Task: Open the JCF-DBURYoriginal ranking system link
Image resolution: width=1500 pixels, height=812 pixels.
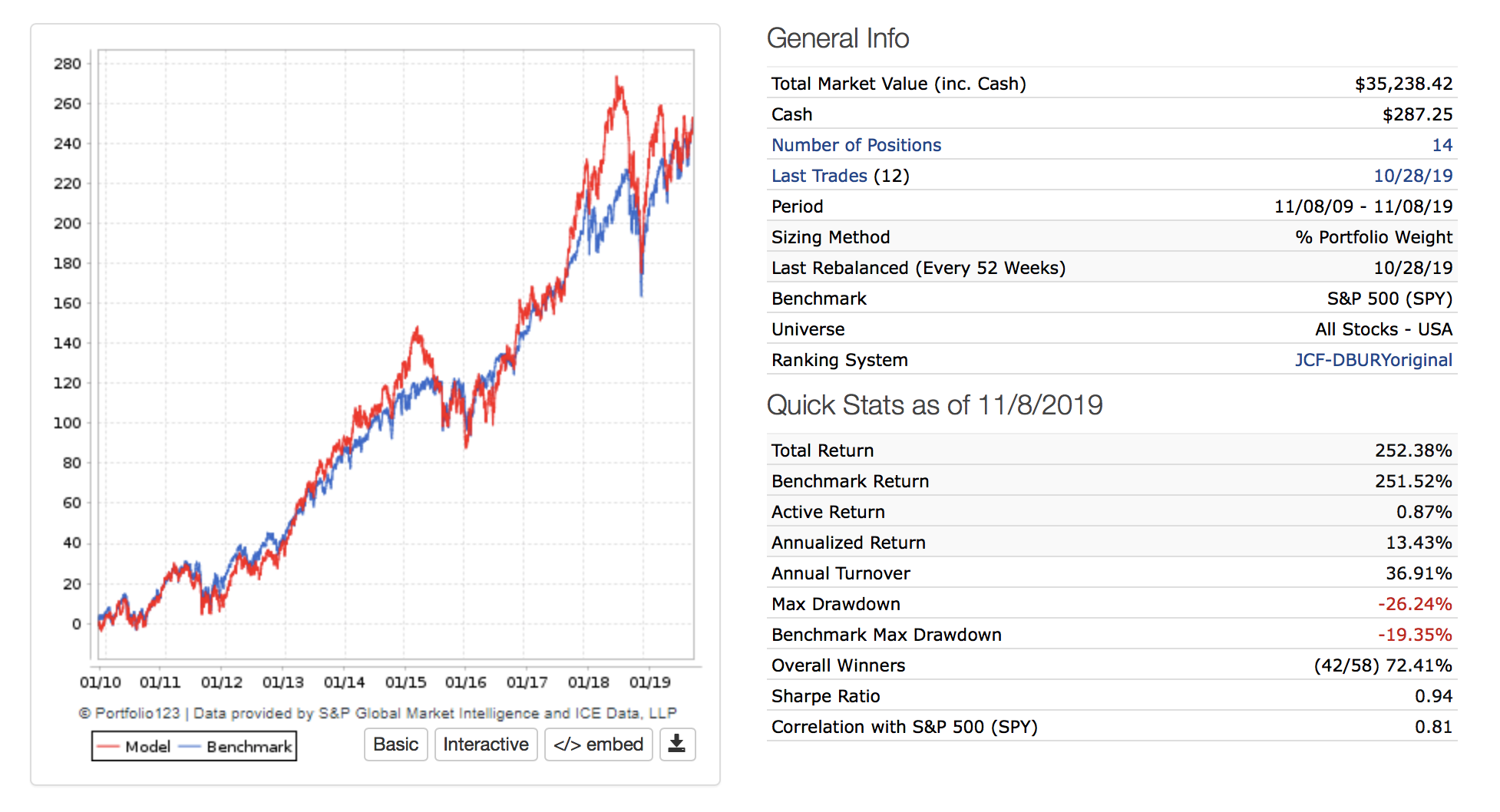Action: [x=1373, y=360]
